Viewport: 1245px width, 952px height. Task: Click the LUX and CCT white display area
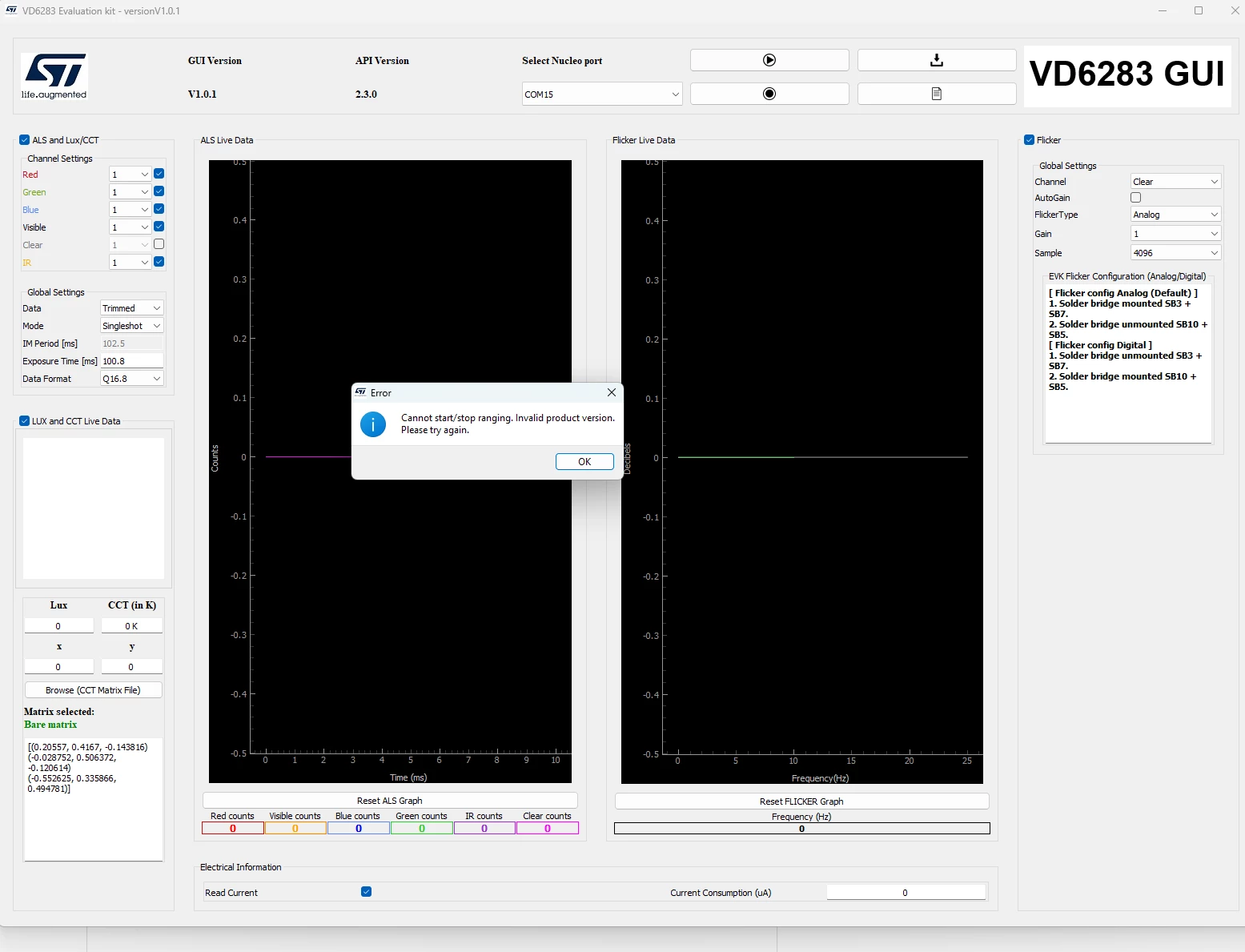coord(94,508)
